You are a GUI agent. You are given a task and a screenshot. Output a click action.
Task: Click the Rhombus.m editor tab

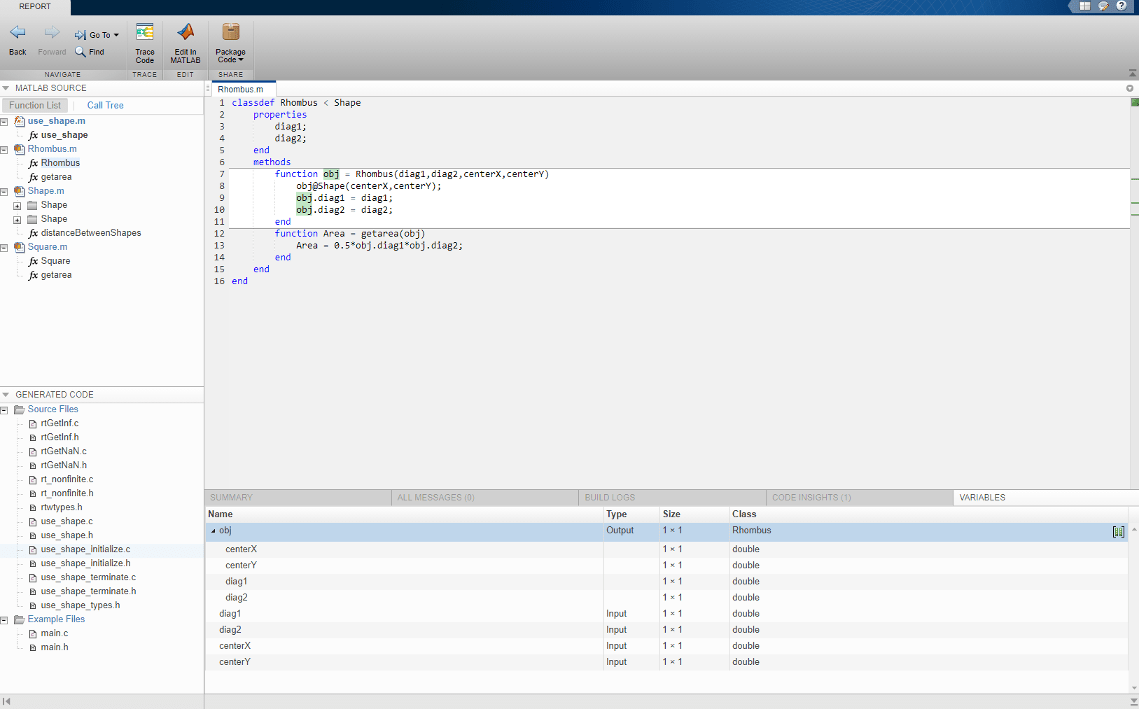coord(240,89)
